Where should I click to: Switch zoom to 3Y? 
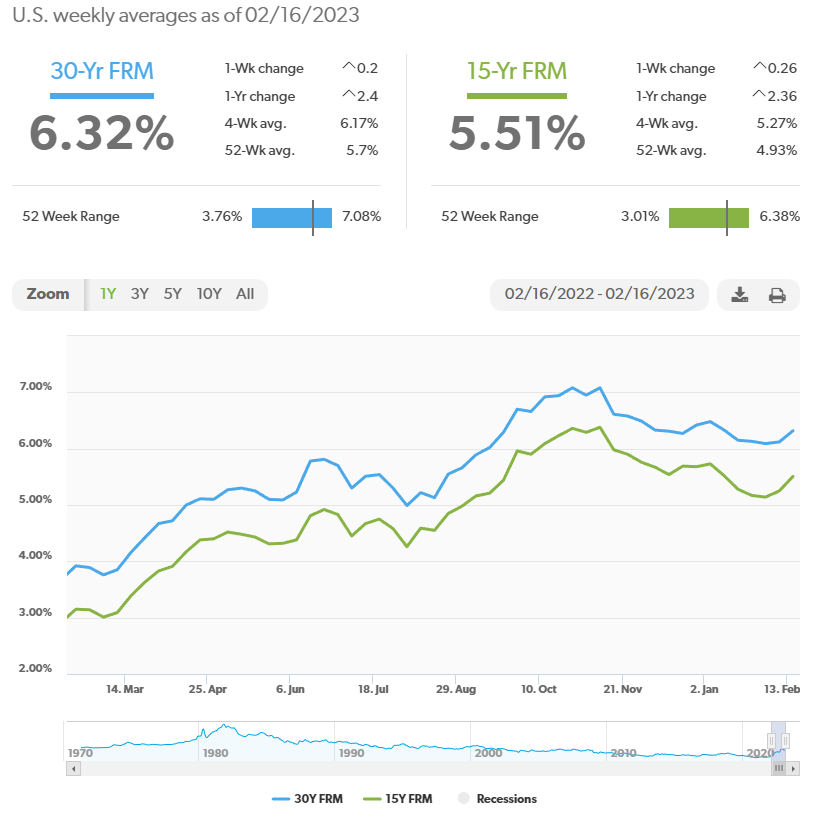(140, 294)
